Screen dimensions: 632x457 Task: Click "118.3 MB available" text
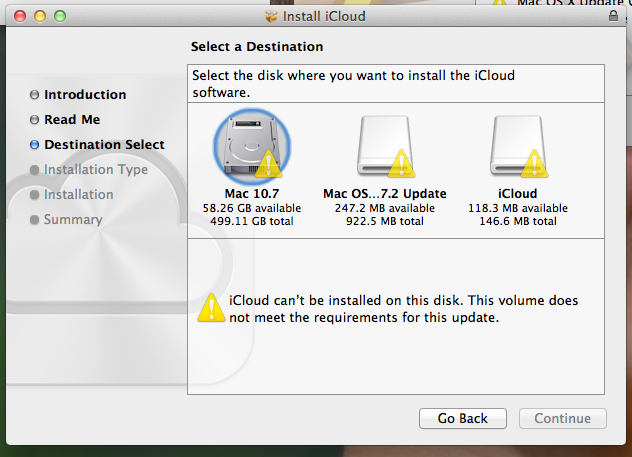[x=518, y=208]
